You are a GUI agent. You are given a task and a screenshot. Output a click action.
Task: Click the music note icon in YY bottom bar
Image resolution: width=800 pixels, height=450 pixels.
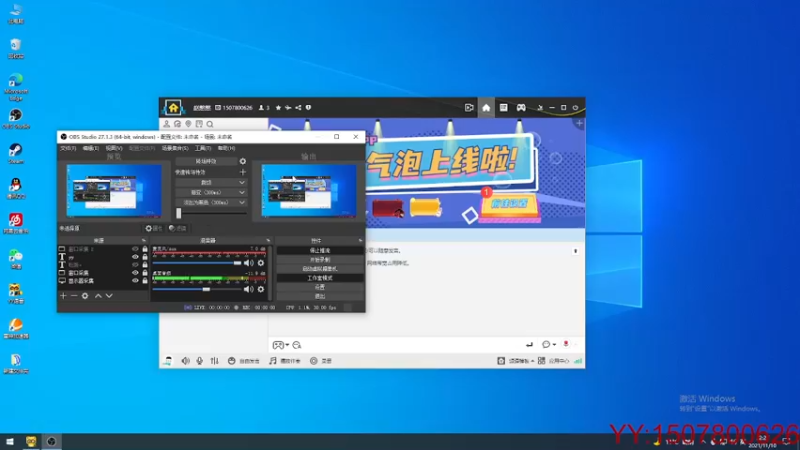(x=273, y=361)
